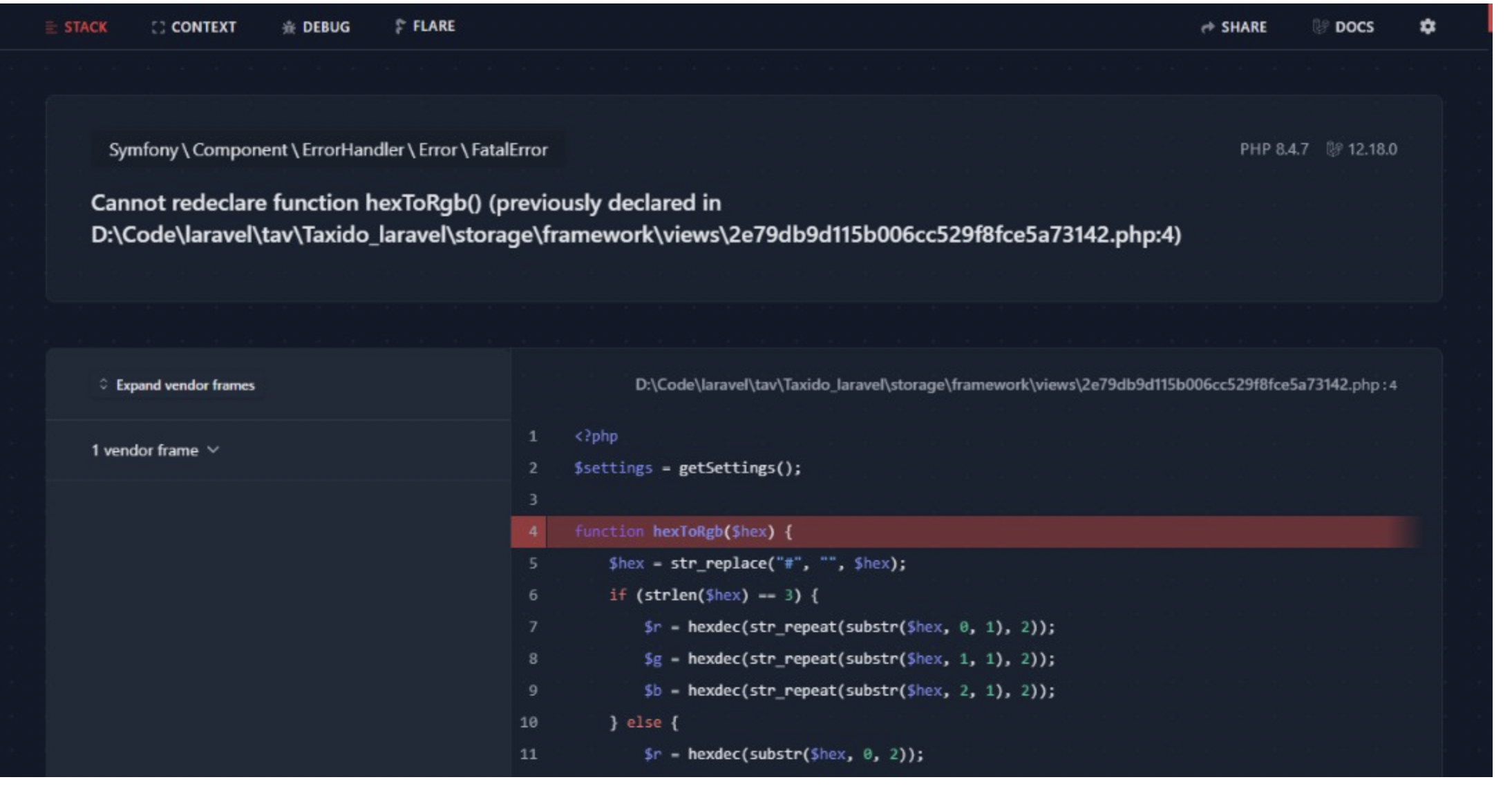Click the $b hexdec line 9
The width and height of the screenshot is (1512, 793).
pos(849,690)
